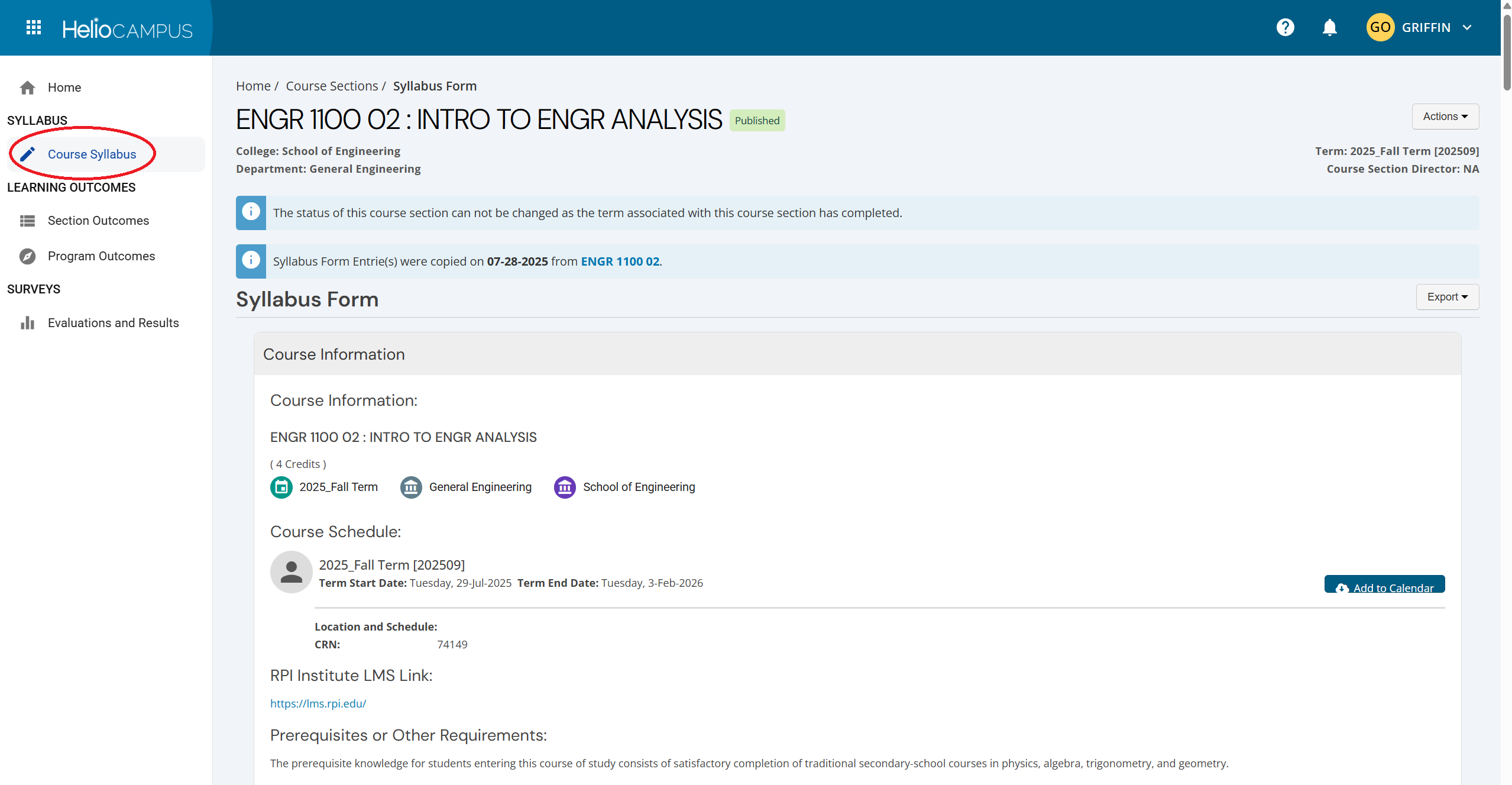Click 'Department: General Engineering' text
The height and width of the screenshot is (785, 1512).
tap(328, 169)
